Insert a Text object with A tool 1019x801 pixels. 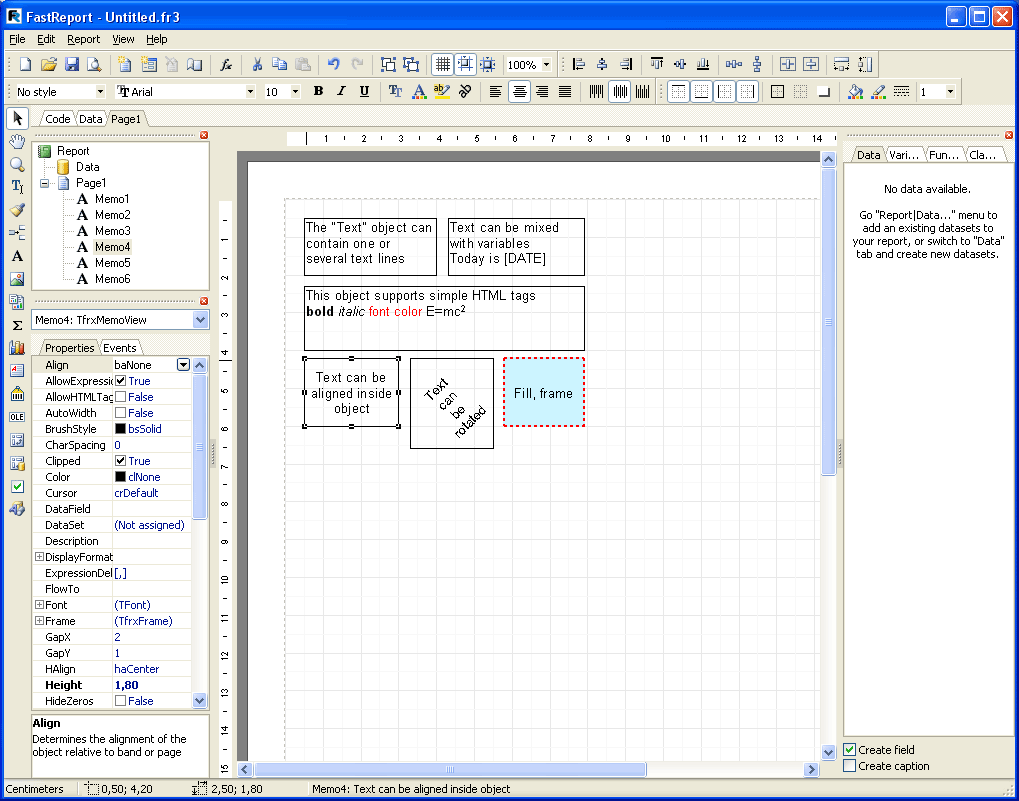click(x=18, y=256)
